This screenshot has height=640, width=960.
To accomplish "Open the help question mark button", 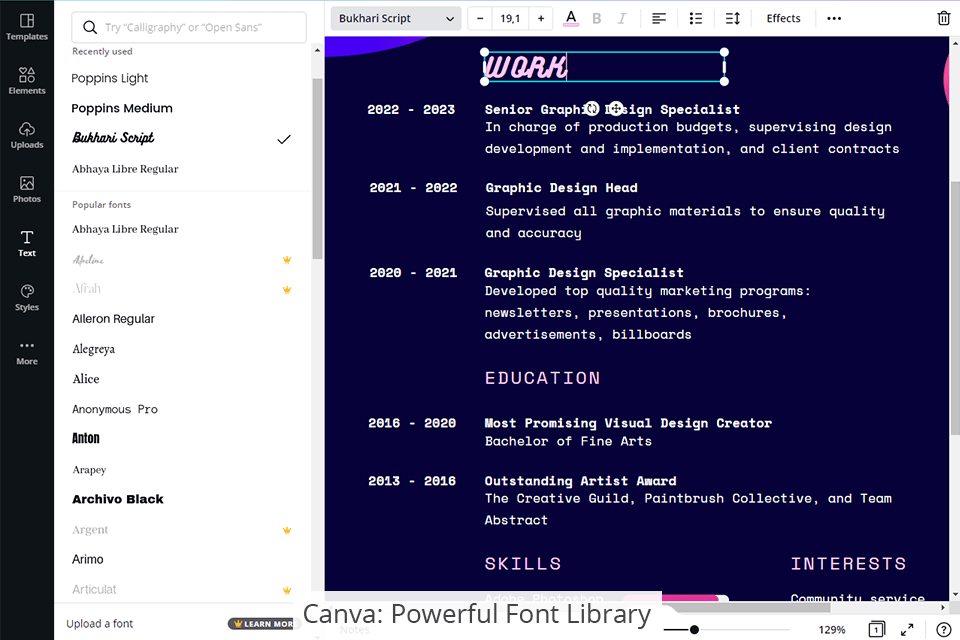I will (943, 629).
